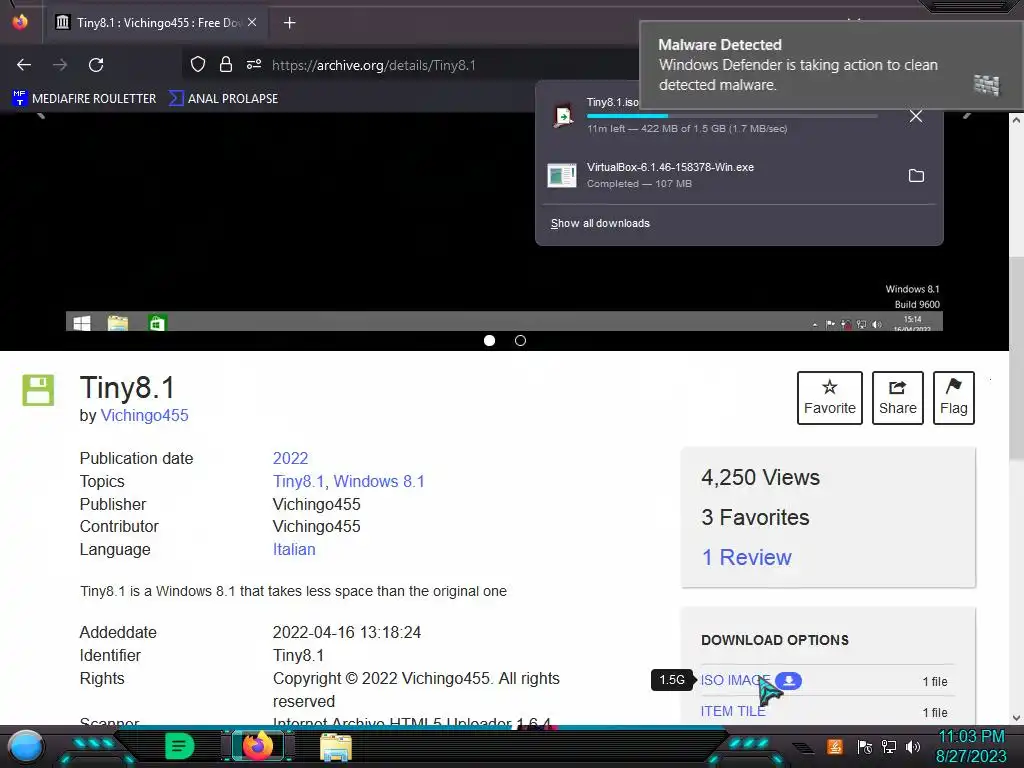The height and width of the screenshot is (768, 1024).
Task: Open the 2022 publication date link
Action: point(291,458)
